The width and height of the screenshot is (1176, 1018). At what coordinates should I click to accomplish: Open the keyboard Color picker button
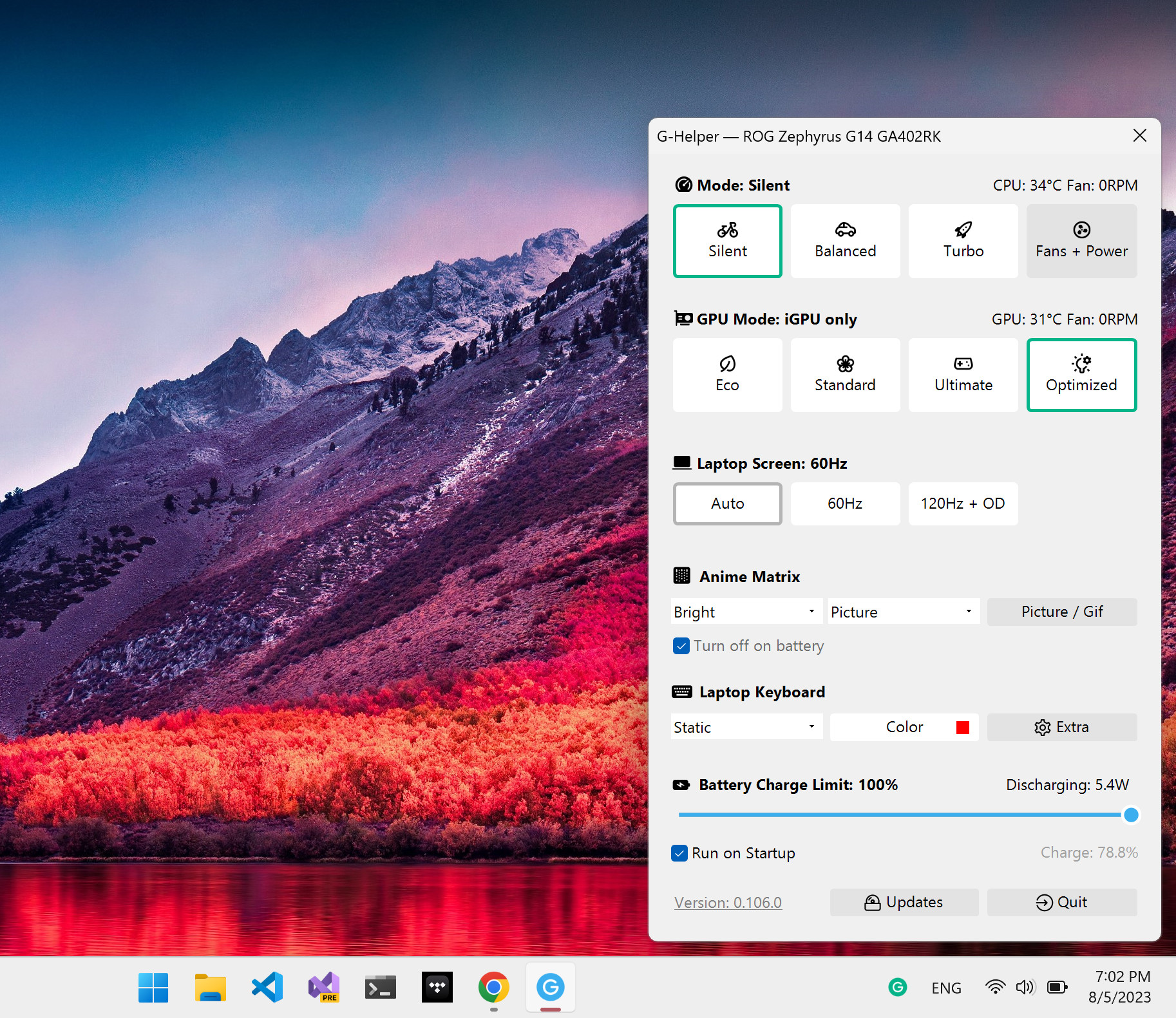click(904, 727)
